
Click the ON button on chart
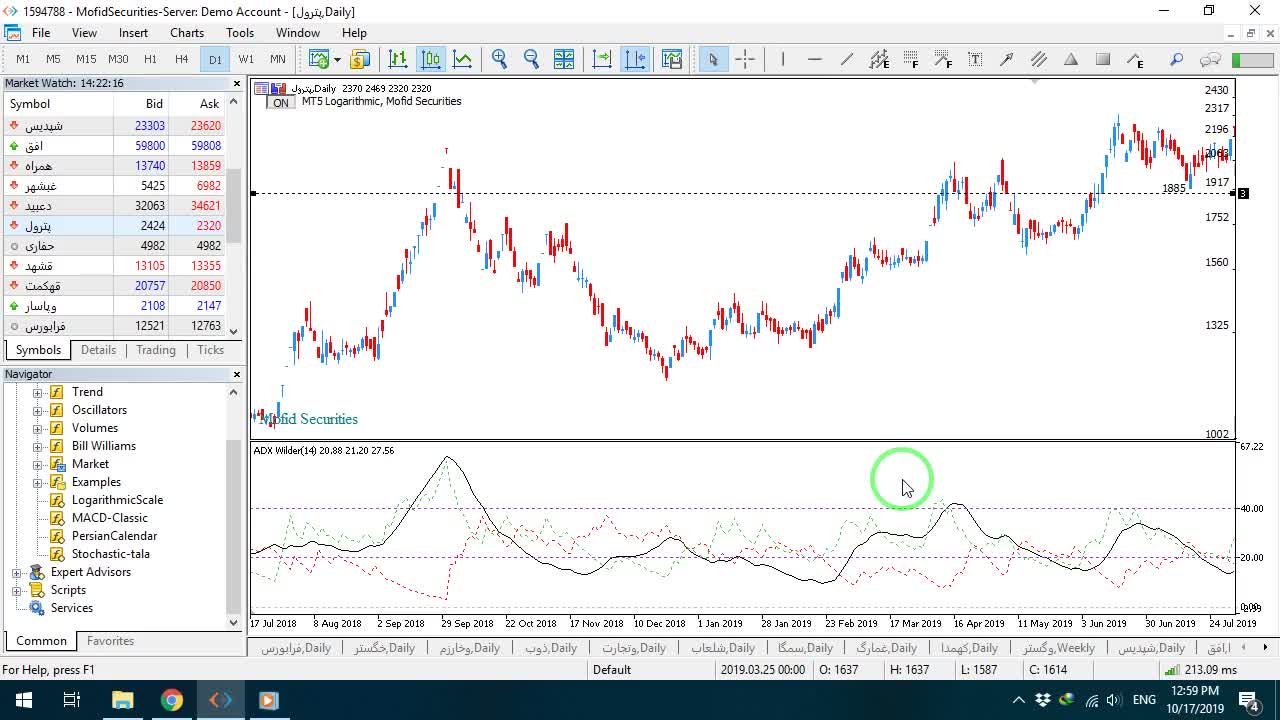[281, 103]
